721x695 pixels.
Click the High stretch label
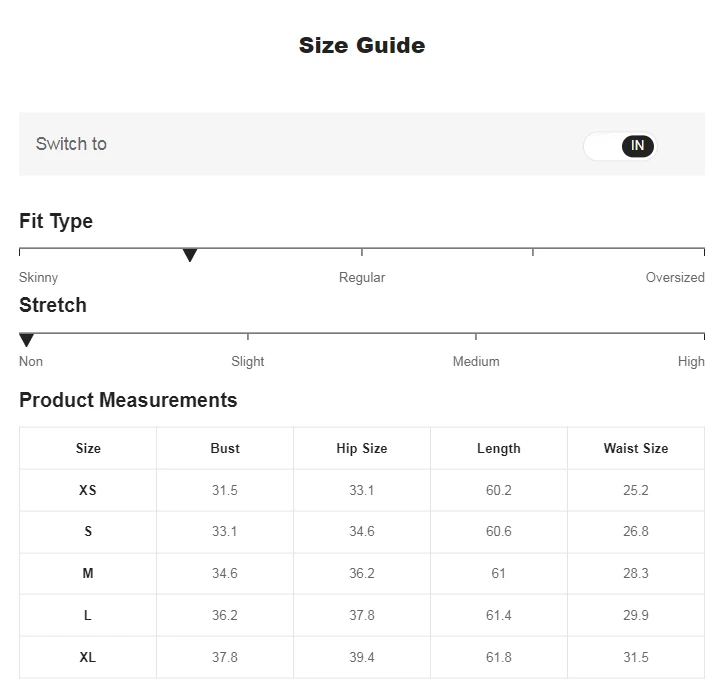pos(691,362)
